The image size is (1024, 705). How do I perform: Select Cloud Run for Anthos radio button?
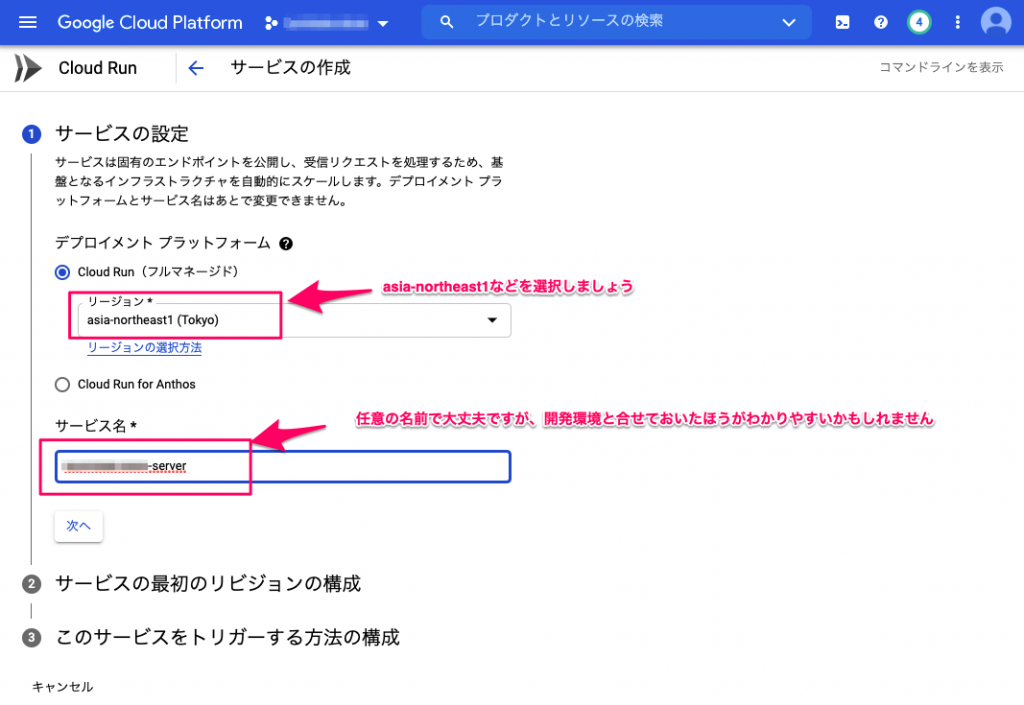coord(62,384)
